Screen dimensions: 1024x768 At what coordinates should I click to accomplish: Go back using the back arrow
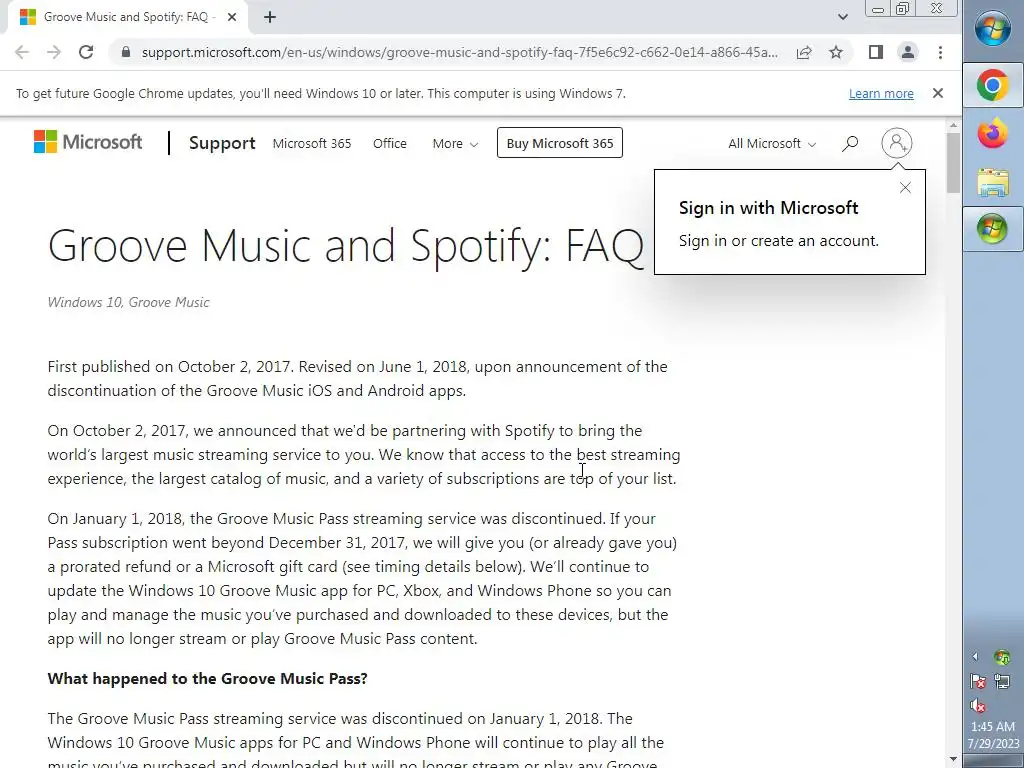[x=22, y=52]
